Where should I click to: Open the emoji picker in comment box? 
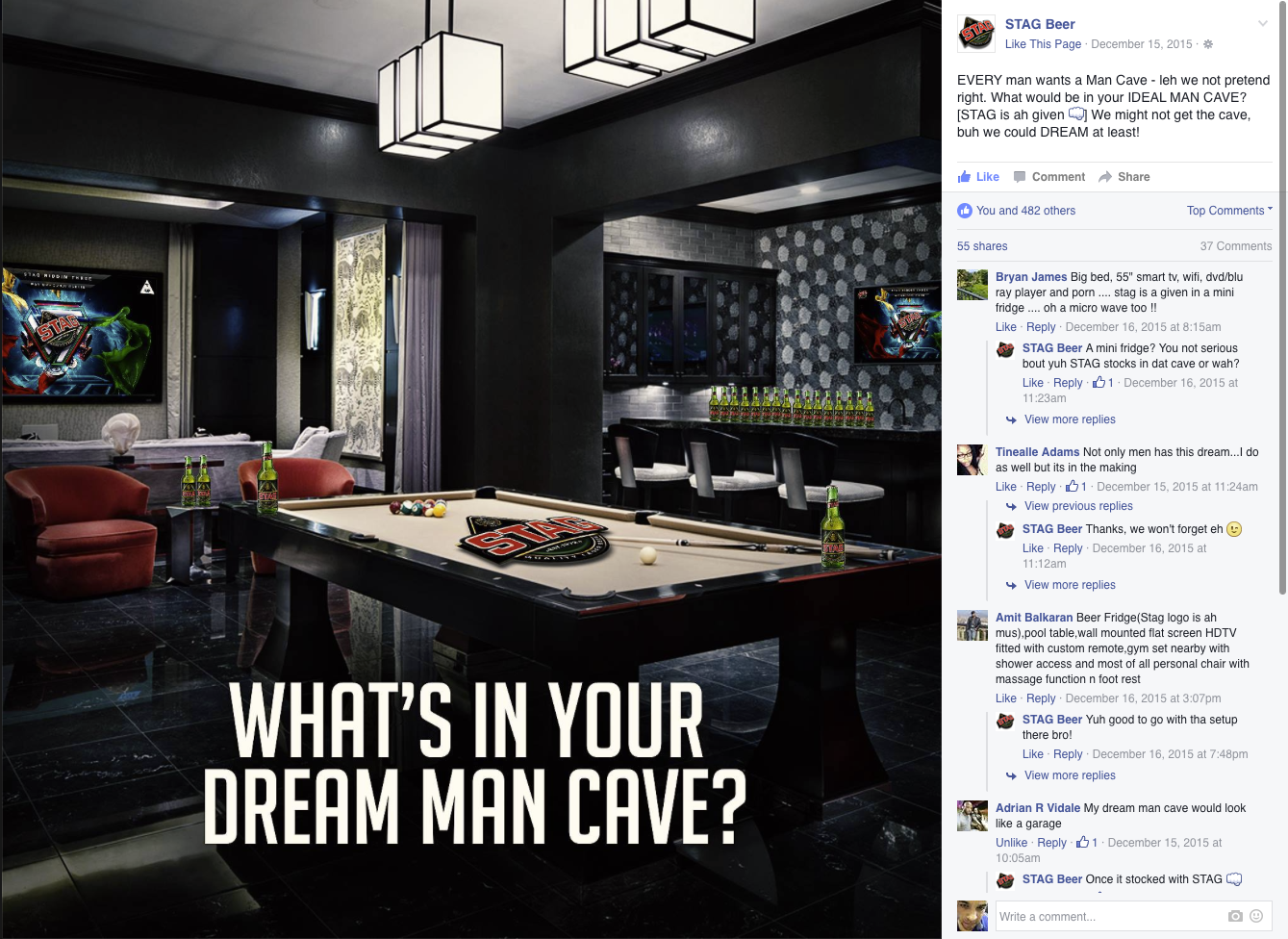point(1256,916)
